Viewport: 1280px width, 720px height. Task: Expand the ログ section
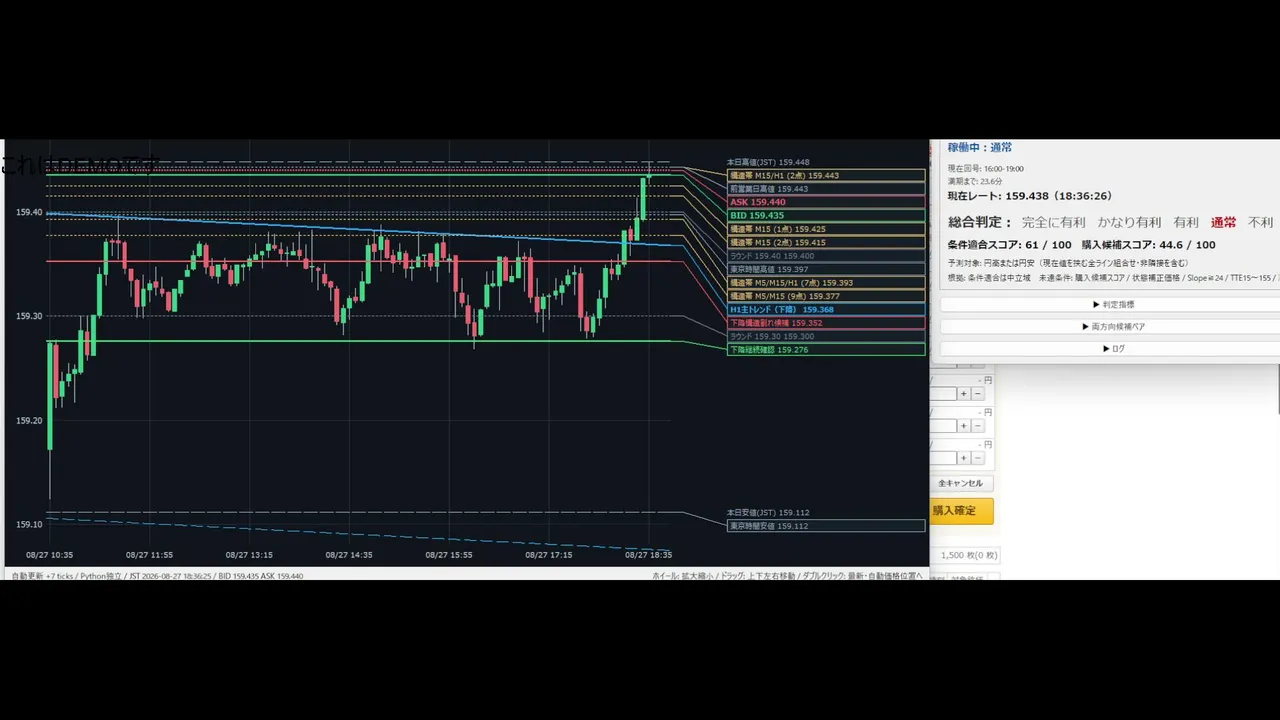[x=1110, y=348]
